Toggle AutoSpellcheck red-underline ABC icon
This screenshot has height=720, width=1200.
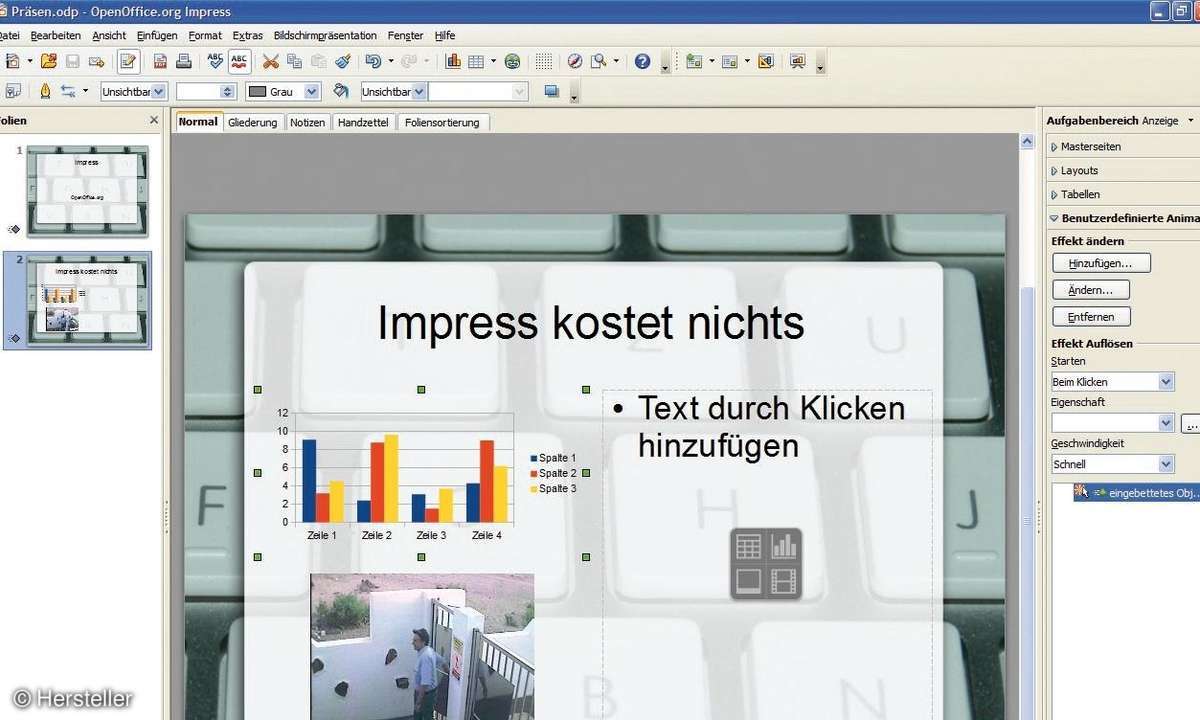[x=240, y=61]
